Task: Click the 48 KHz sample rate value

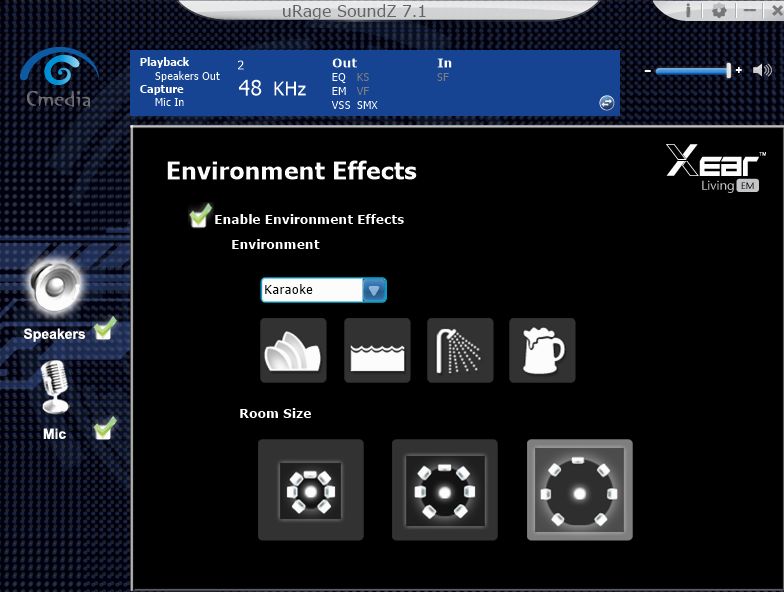Action: click(272, 88)
